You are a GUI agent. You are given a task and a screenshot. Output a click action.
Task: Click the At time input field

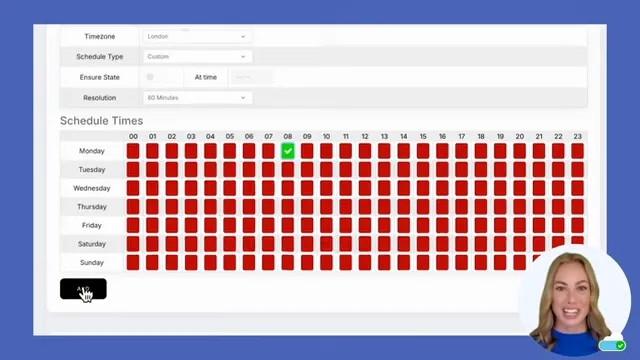252,77
